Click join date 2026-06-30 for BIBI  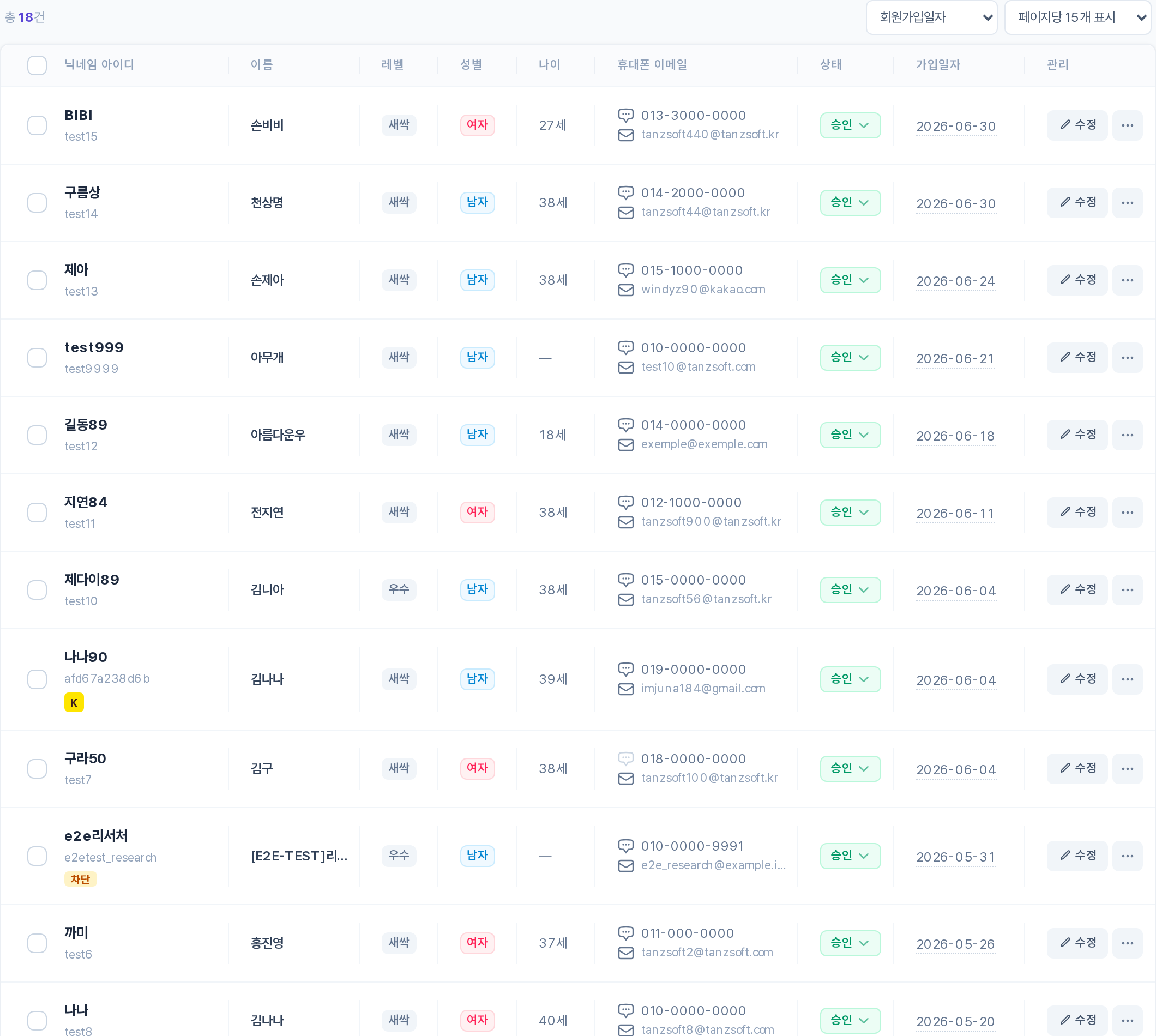pos(956,127)
